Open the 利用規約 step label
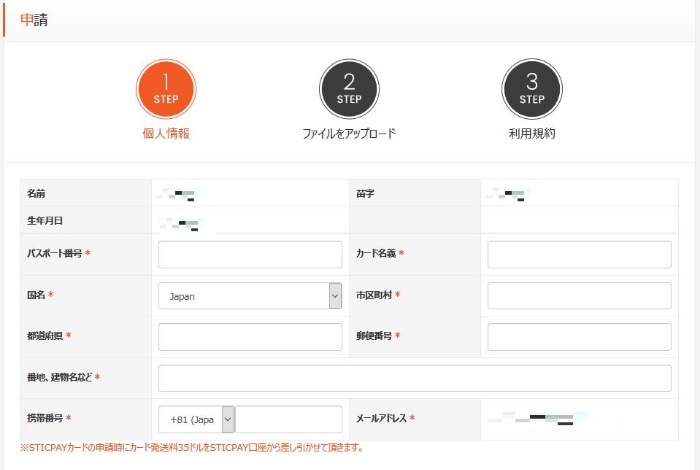Image resolution: width=700 pixels, height=470 pixels. (x=532, y=133)
